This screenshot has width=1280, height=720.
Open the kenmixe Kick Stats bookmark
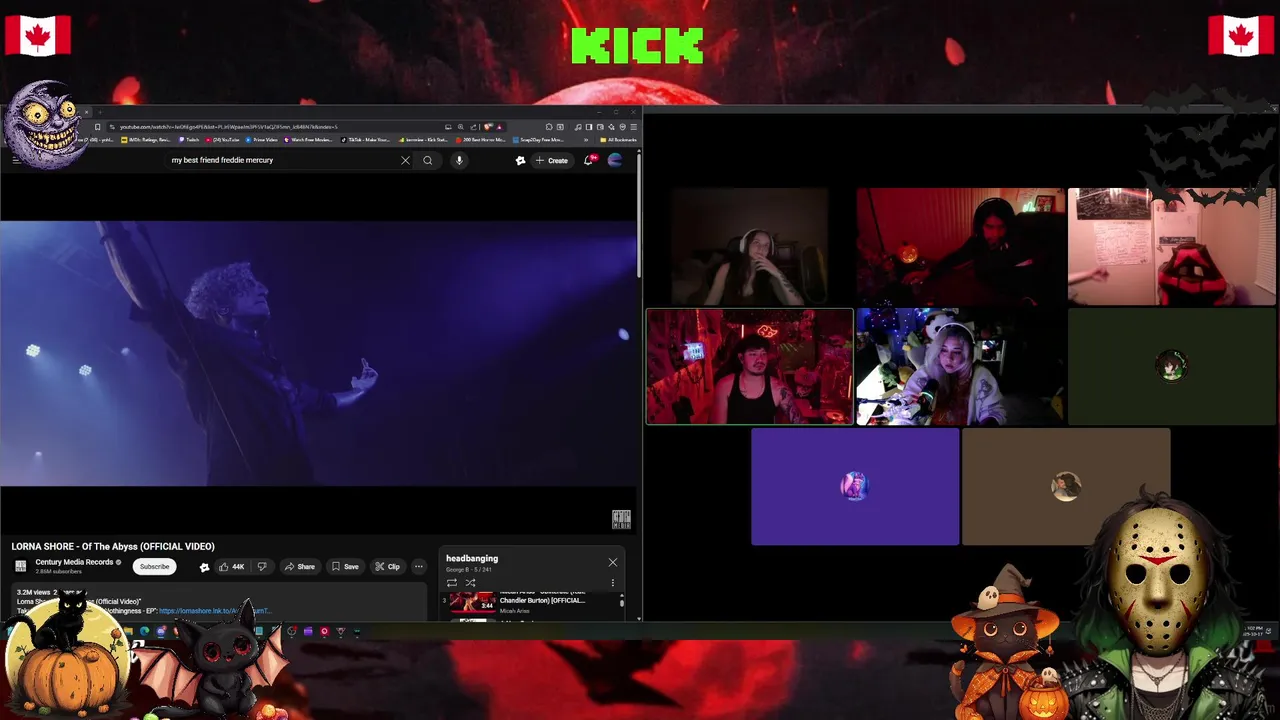[423, 140]
